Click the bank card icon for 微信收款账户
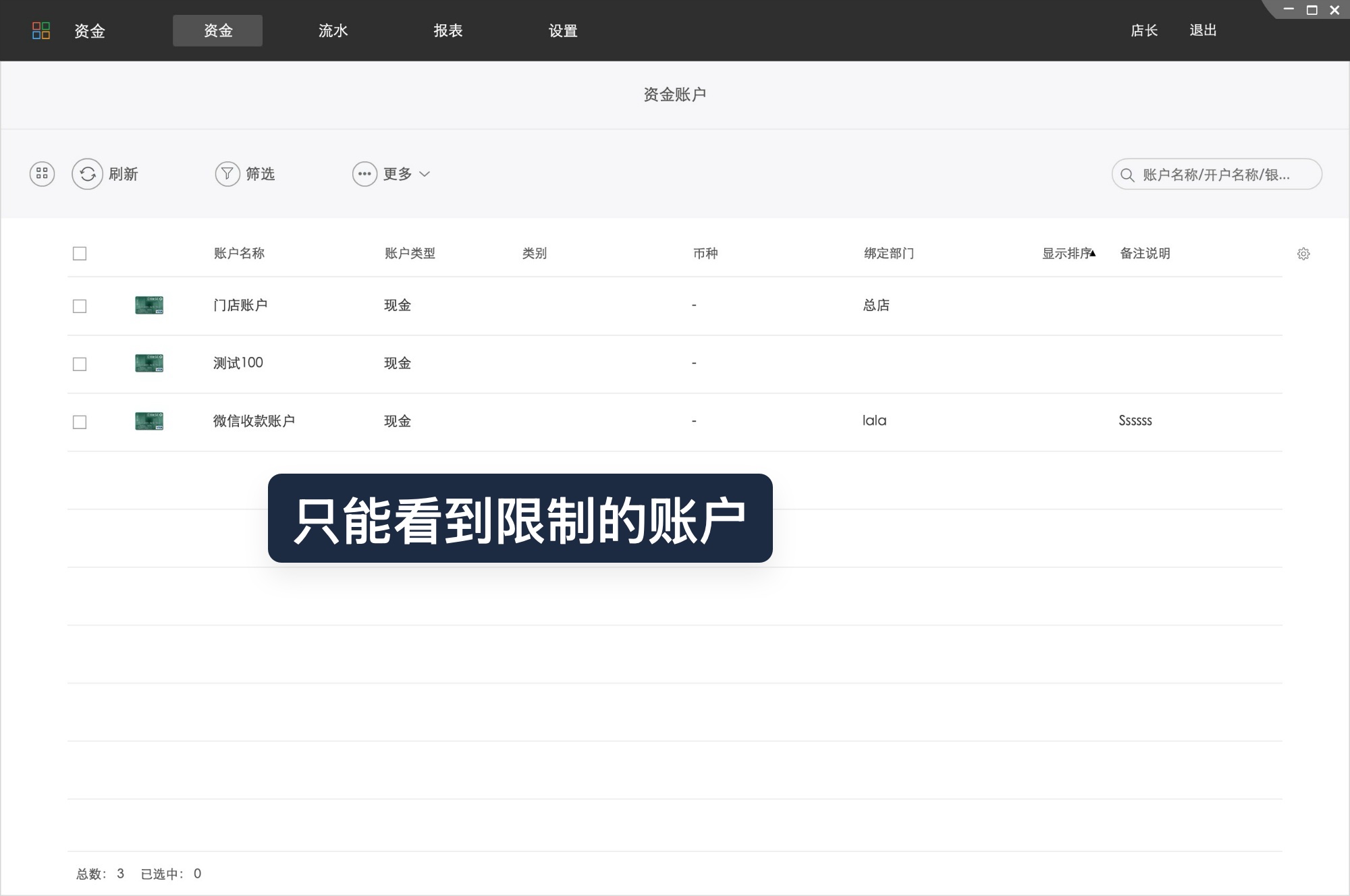The image size is (1350, 896). point(148,421)
